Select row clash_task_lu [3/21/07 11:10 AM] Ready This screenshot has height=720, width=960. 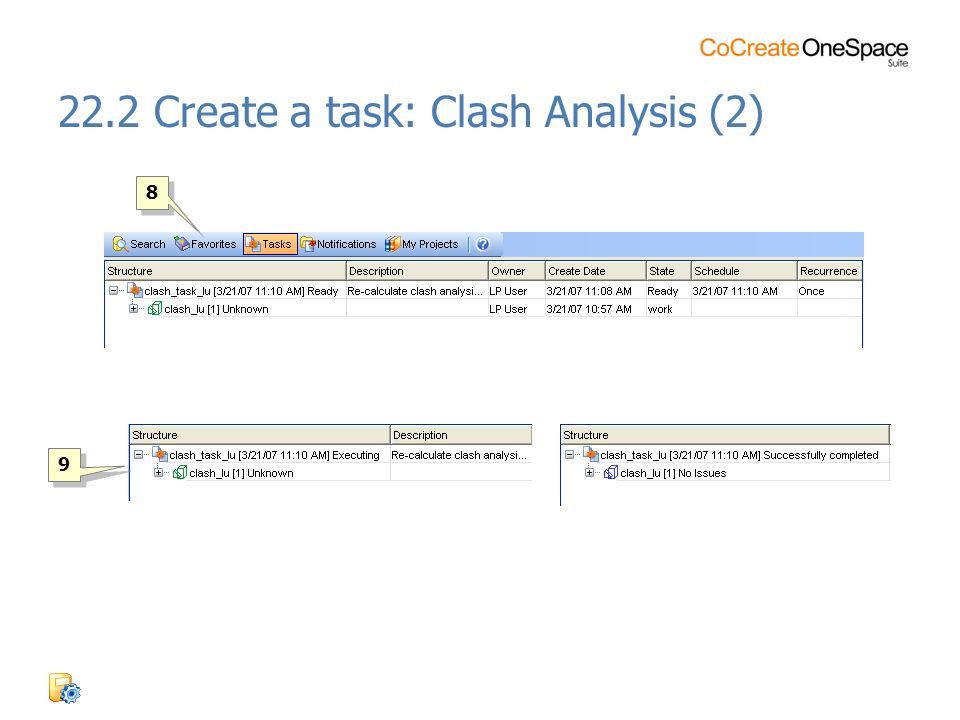pos(241,291)
